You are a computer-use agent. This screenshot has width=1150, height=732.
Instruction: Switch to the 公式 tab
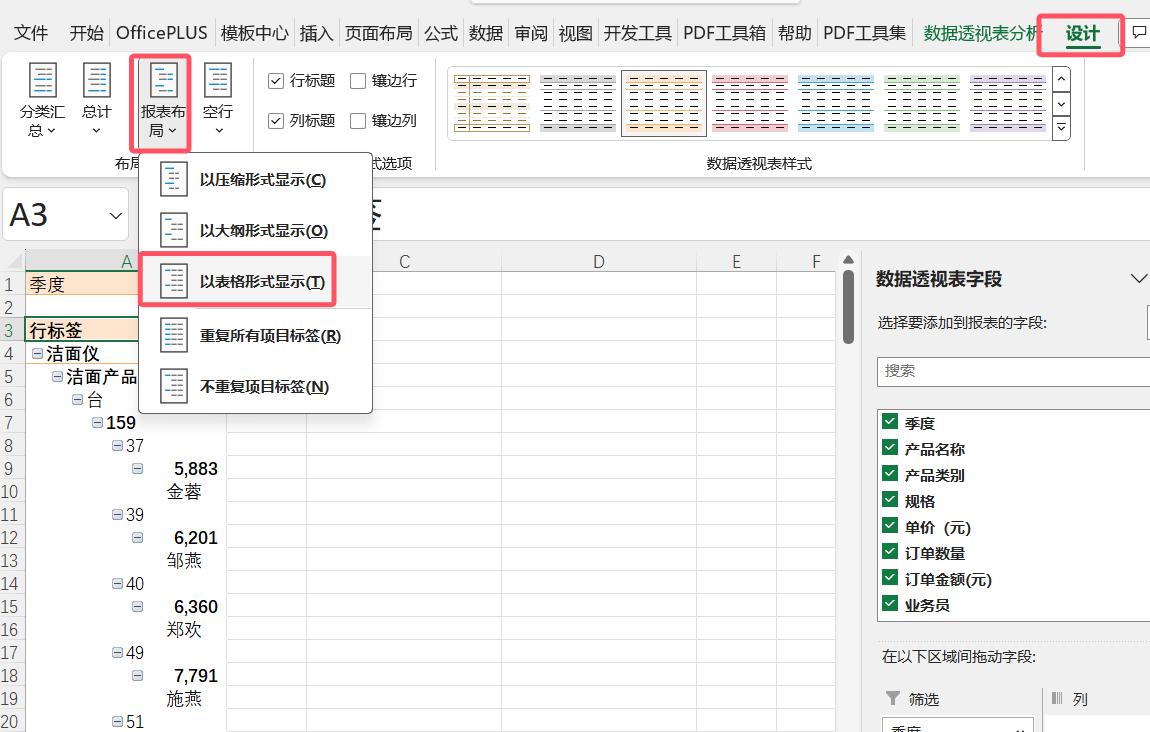(441, 33)
